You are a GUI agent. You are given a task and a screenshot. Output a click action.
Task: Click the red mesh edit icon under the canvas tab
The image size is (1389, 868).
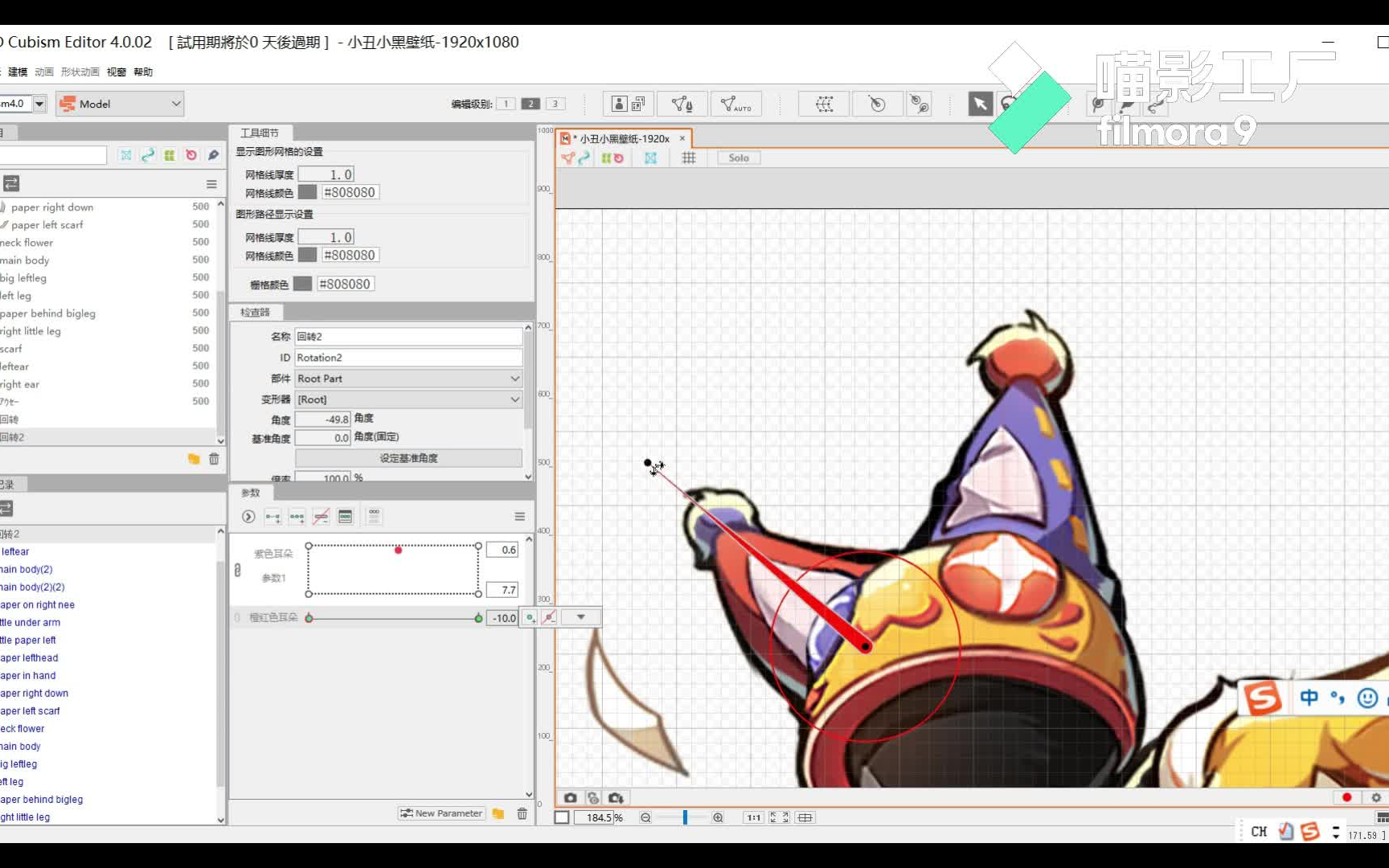(x=567, y=158)
